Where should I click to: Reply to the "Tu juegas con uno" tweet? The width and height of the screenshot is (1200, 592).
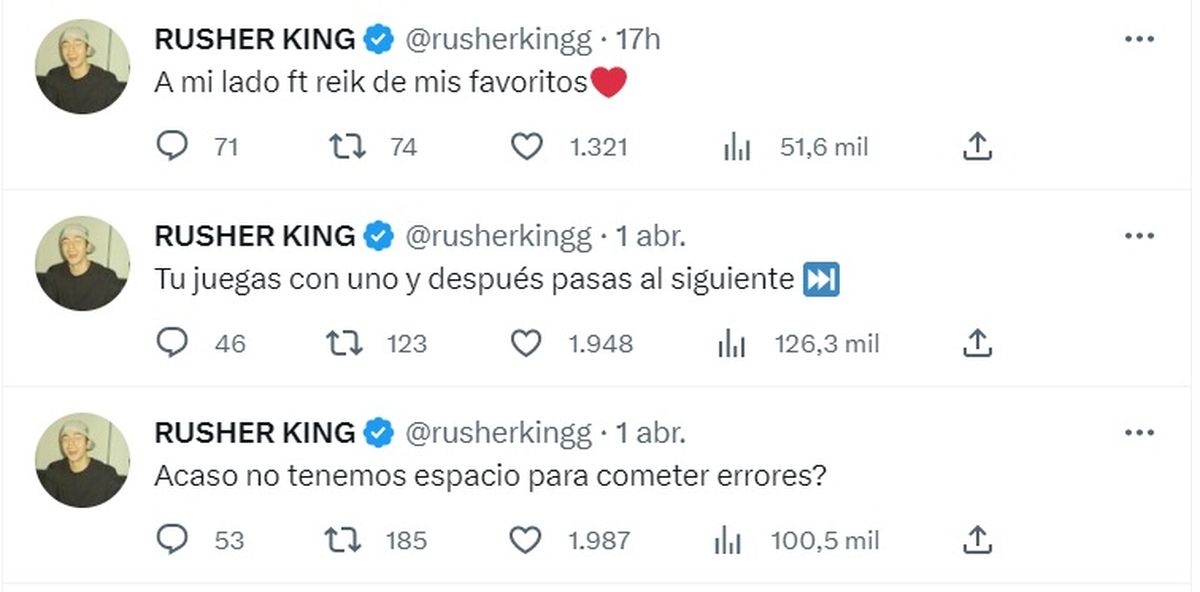coord(174,344)
